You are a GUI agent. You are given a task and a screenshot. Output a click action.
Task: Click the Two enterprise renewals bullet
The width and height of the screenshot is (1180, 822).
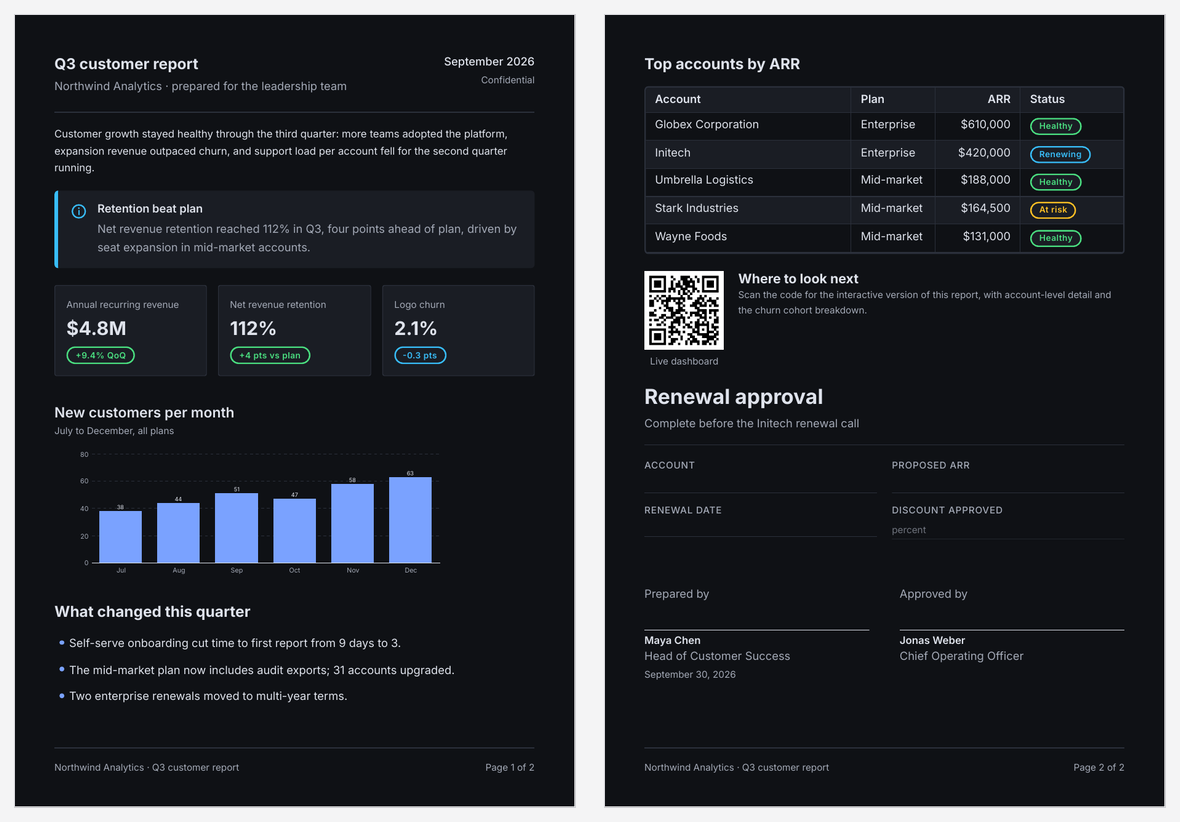coord(208,696)
